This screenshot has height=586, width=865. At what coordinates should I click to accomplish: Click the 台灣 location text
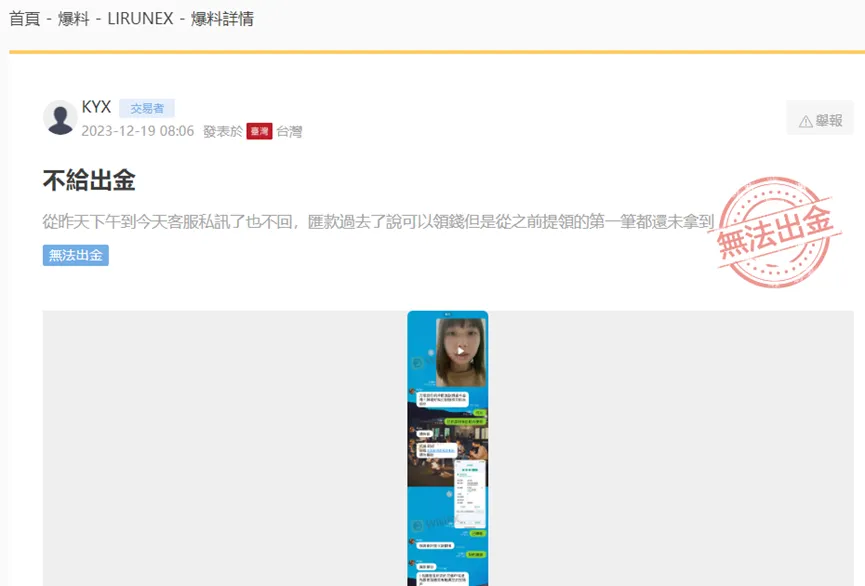click(x=289, y=131)
